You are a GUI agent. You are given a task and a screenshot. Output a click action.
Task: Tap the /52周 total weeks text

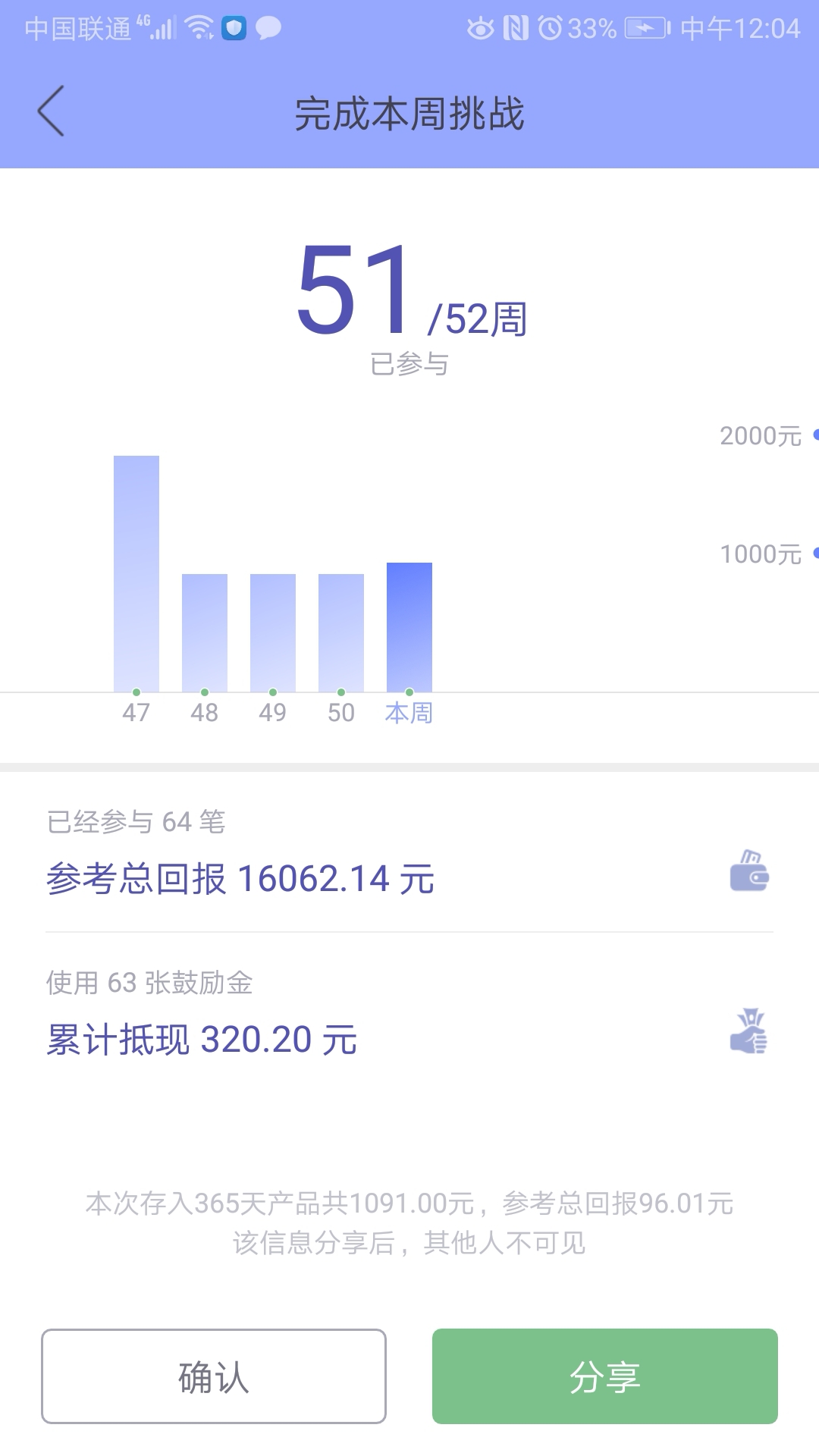click(x=478, y=319)
